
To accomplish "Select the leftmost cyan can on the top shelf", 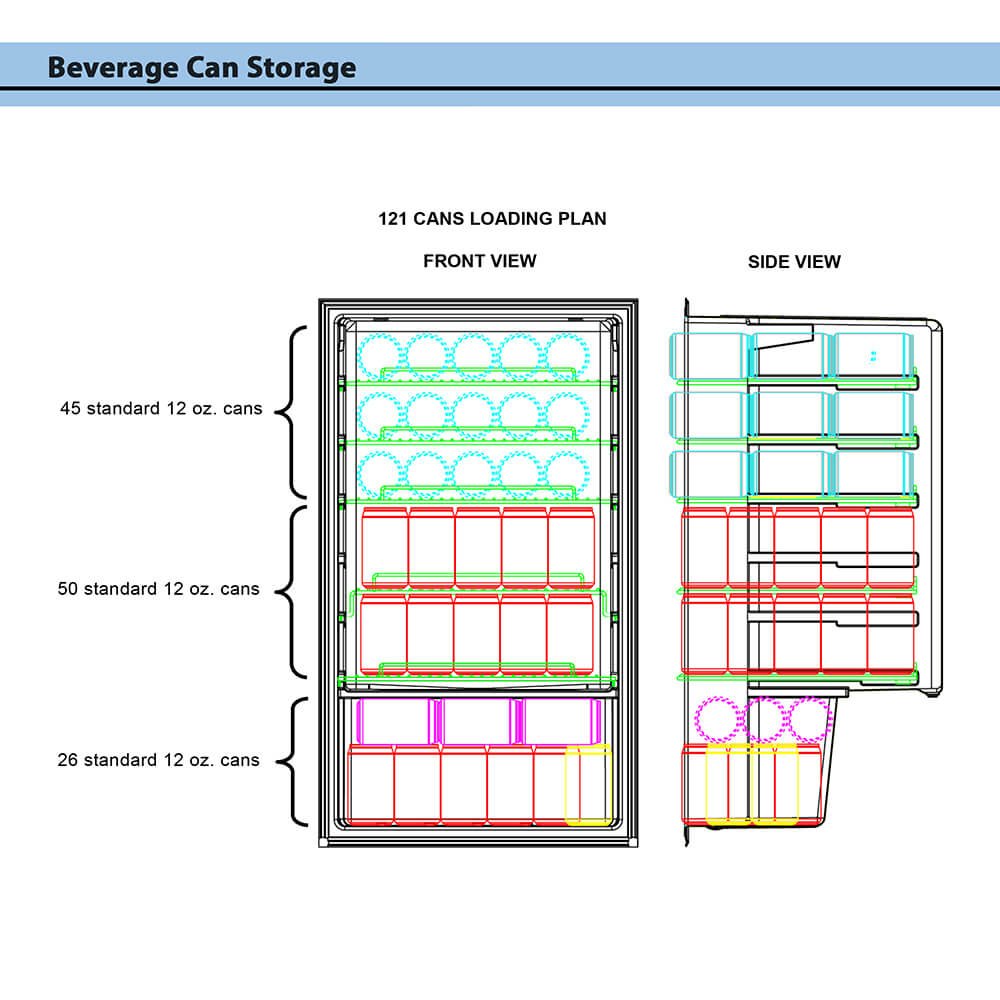I will click(380, 354).
